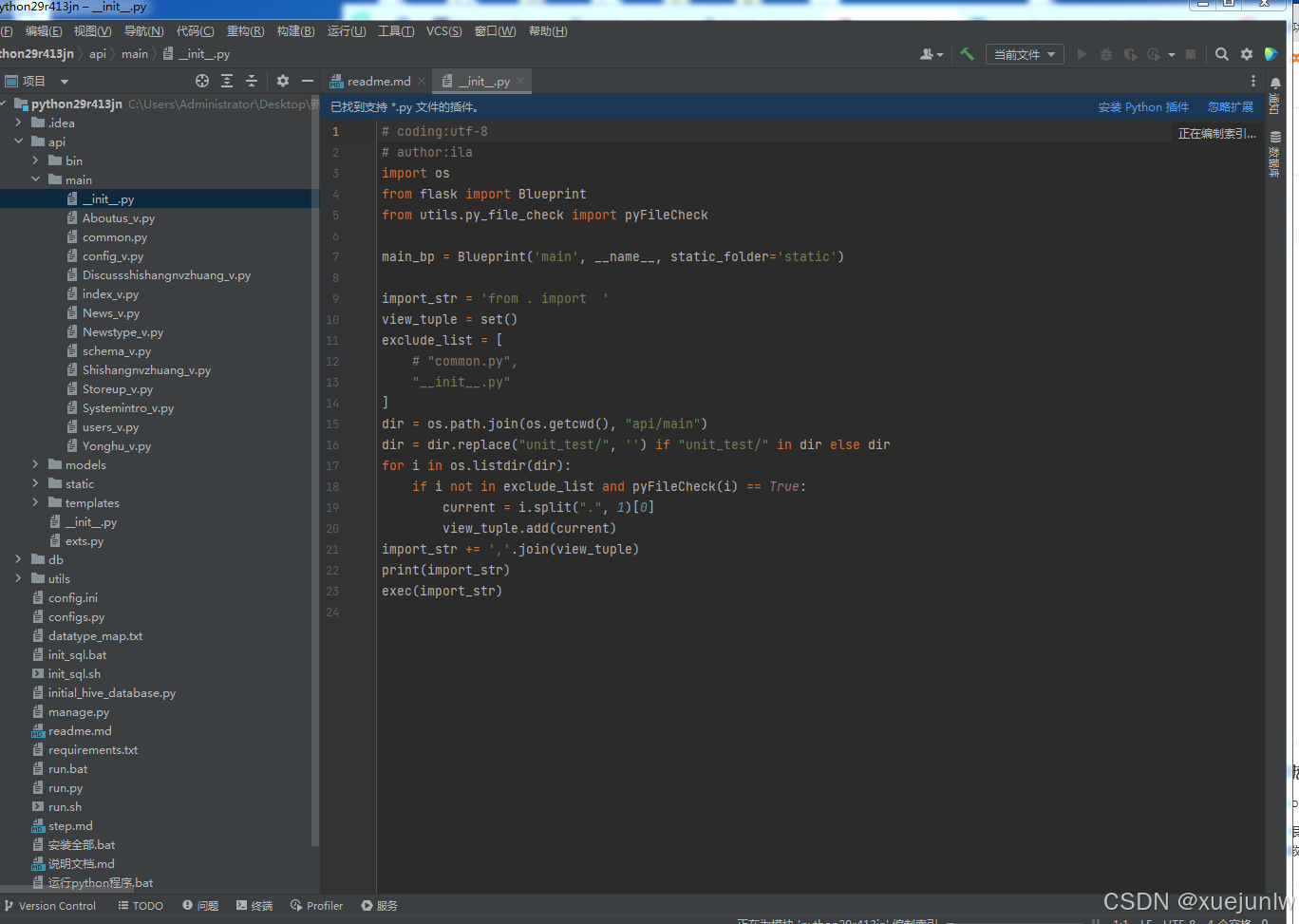Select Aboutus_v.py in project tree
Viewport: 1299px width, 924px height.
[119, 217]
